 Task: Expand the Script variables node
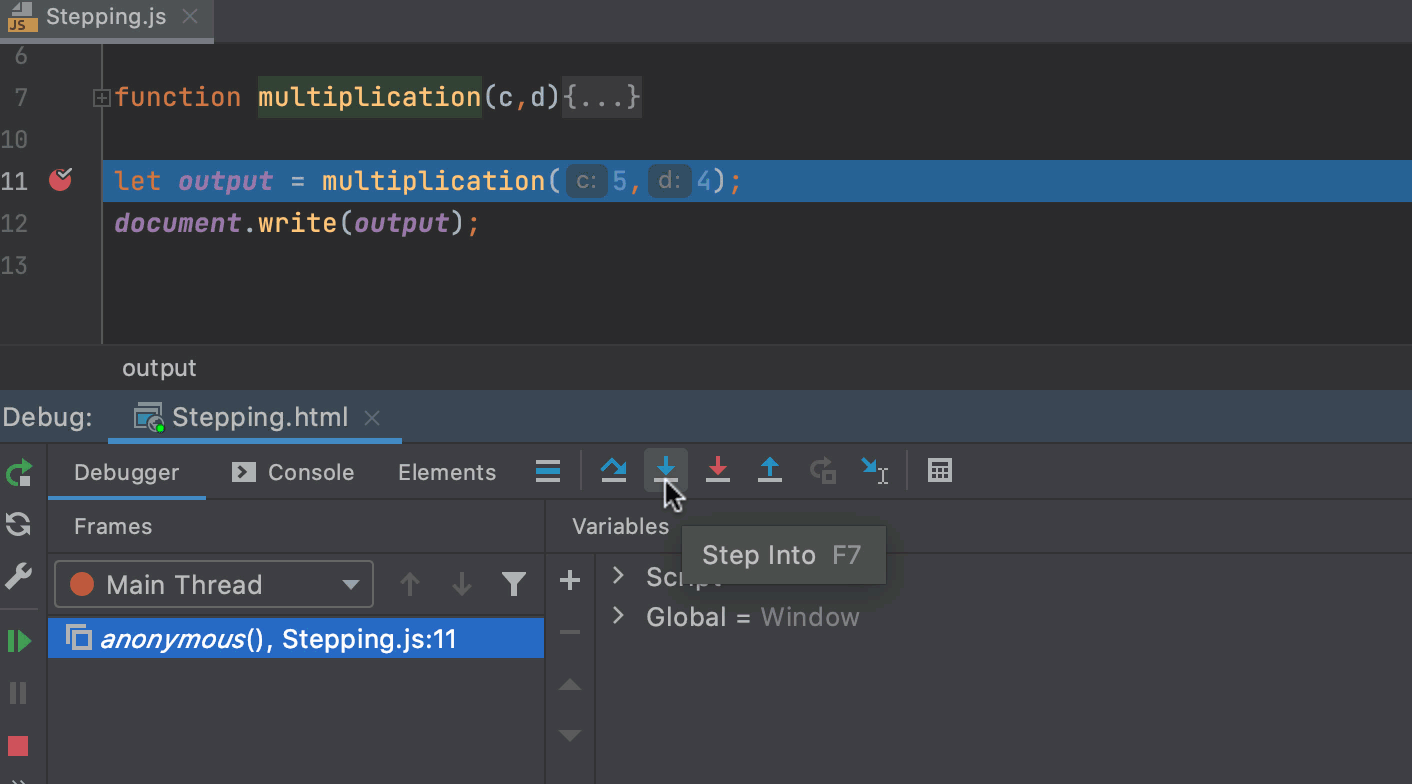619,575
